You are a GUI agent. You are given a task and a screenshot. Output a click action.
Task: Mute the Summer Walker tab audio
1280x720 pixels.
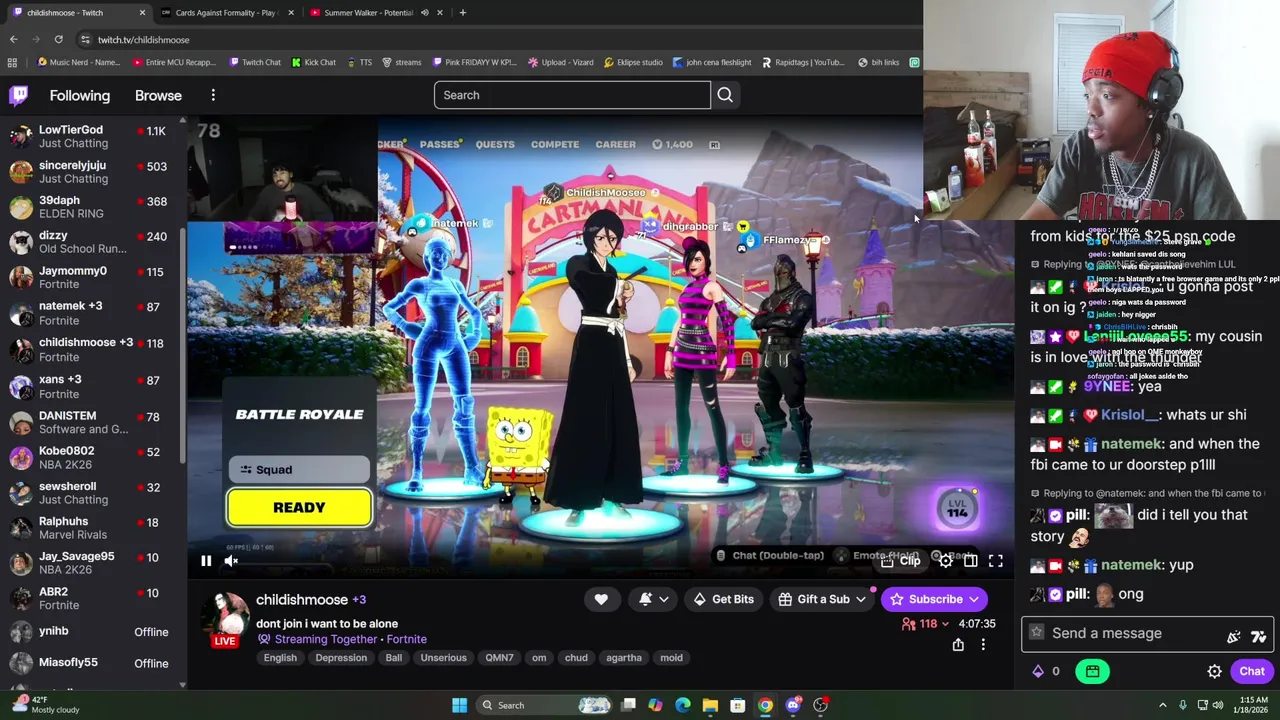coord(424,13)
